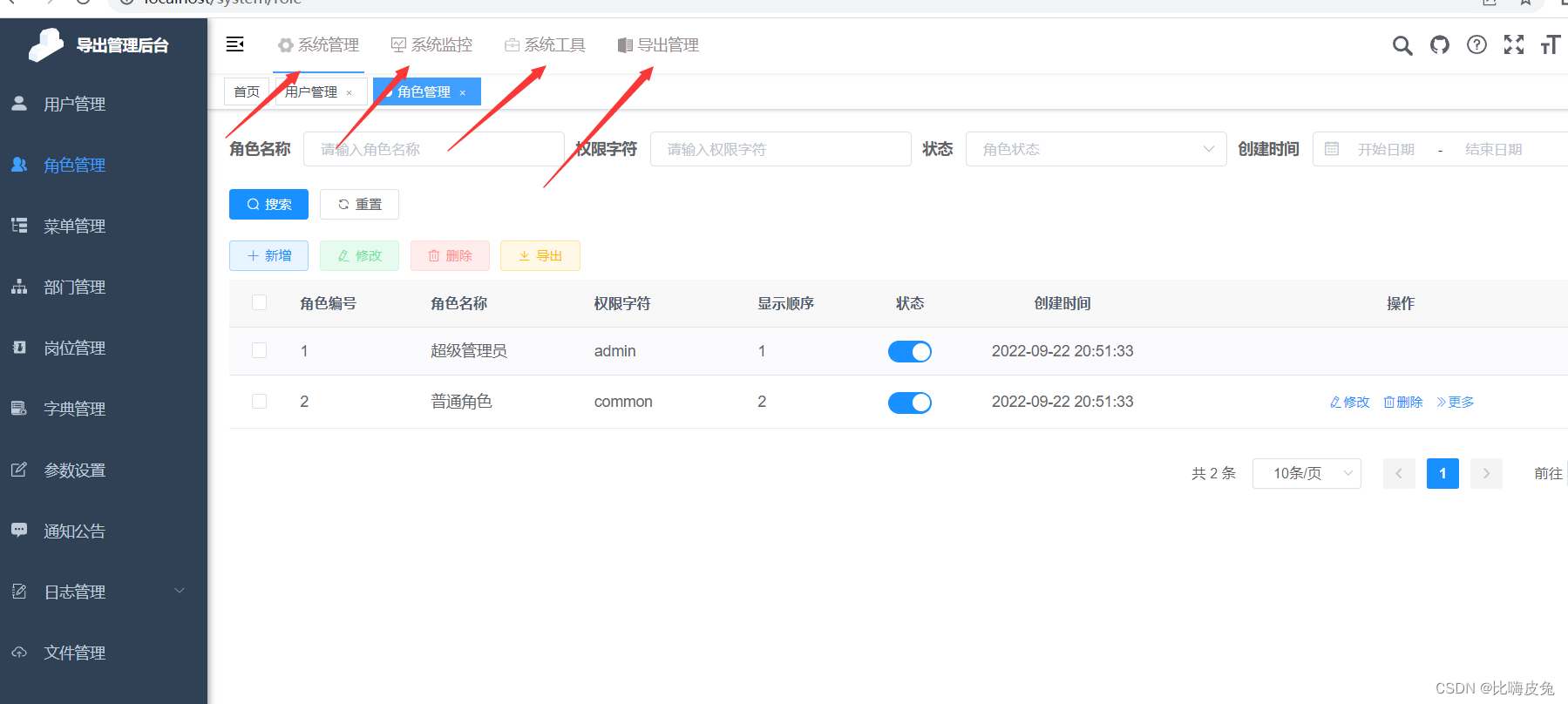
Task: Click the dictionary management icon
Action: (19, 409)
